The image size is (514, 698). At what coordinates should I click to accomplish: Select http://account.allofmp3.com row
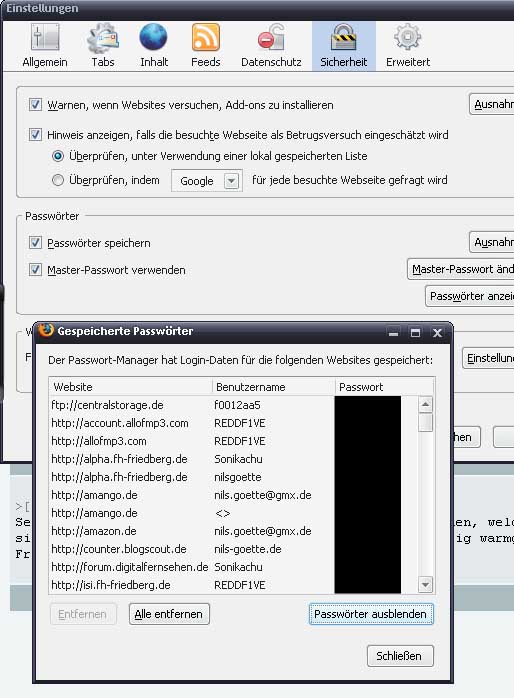[233, 423]
